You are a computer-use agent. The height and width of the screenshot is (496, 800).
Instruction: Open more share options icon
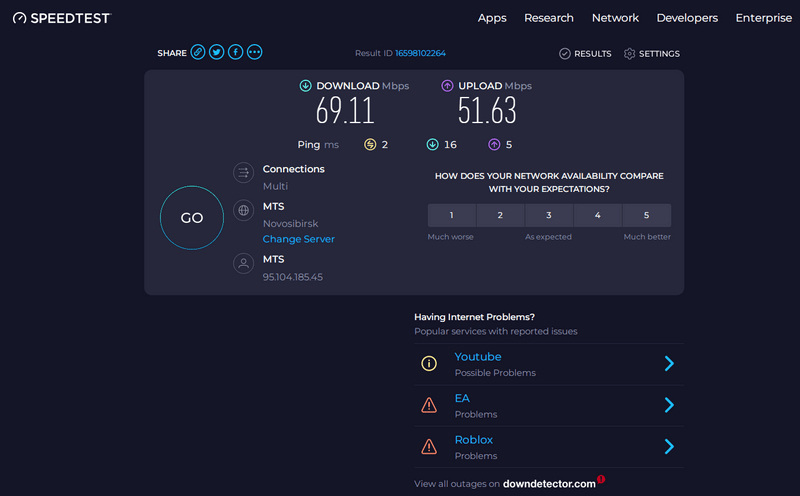coord(255,52)
